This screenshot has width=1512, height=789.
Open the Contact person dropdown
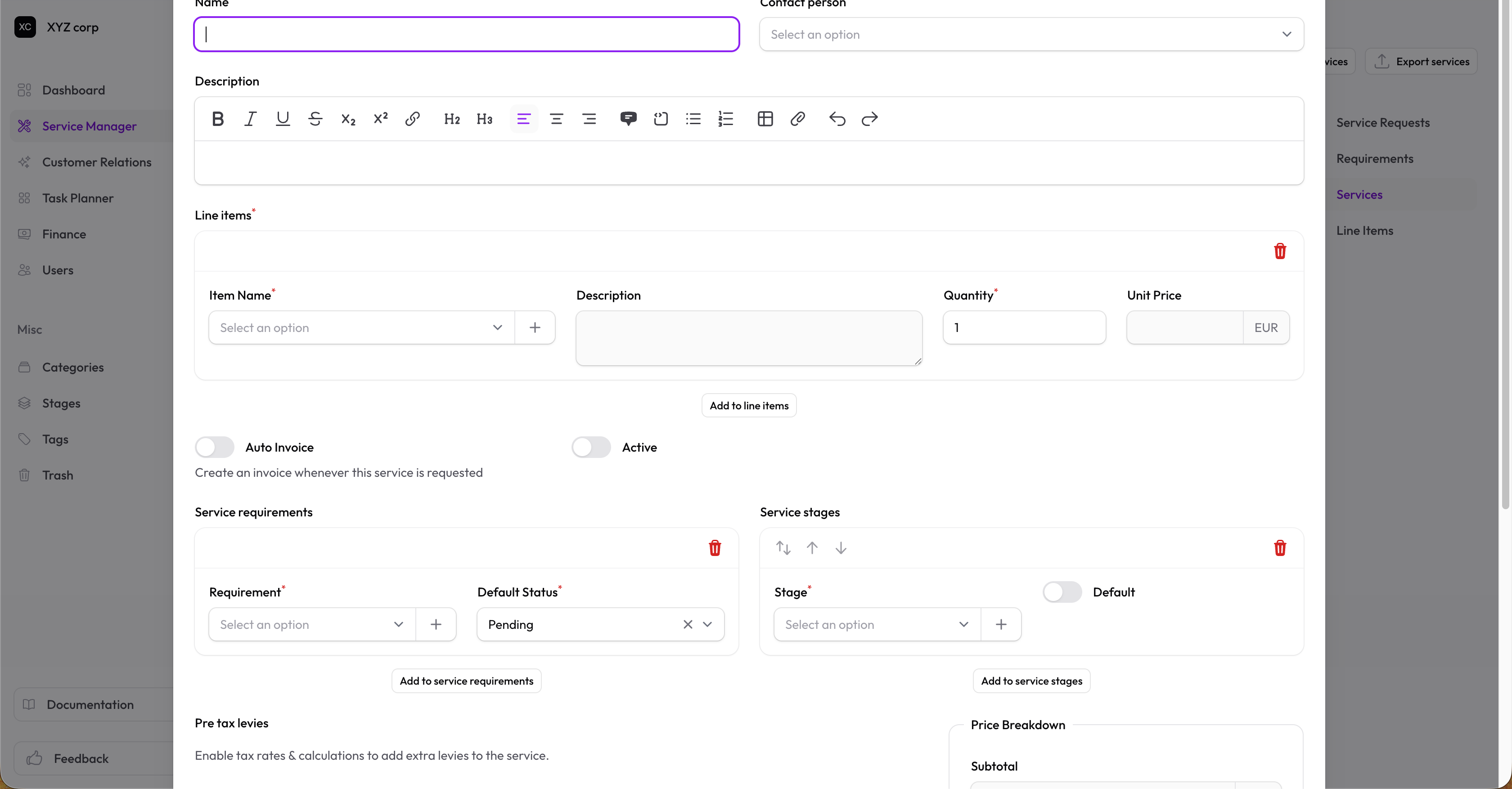click(x=1031, y=34)
